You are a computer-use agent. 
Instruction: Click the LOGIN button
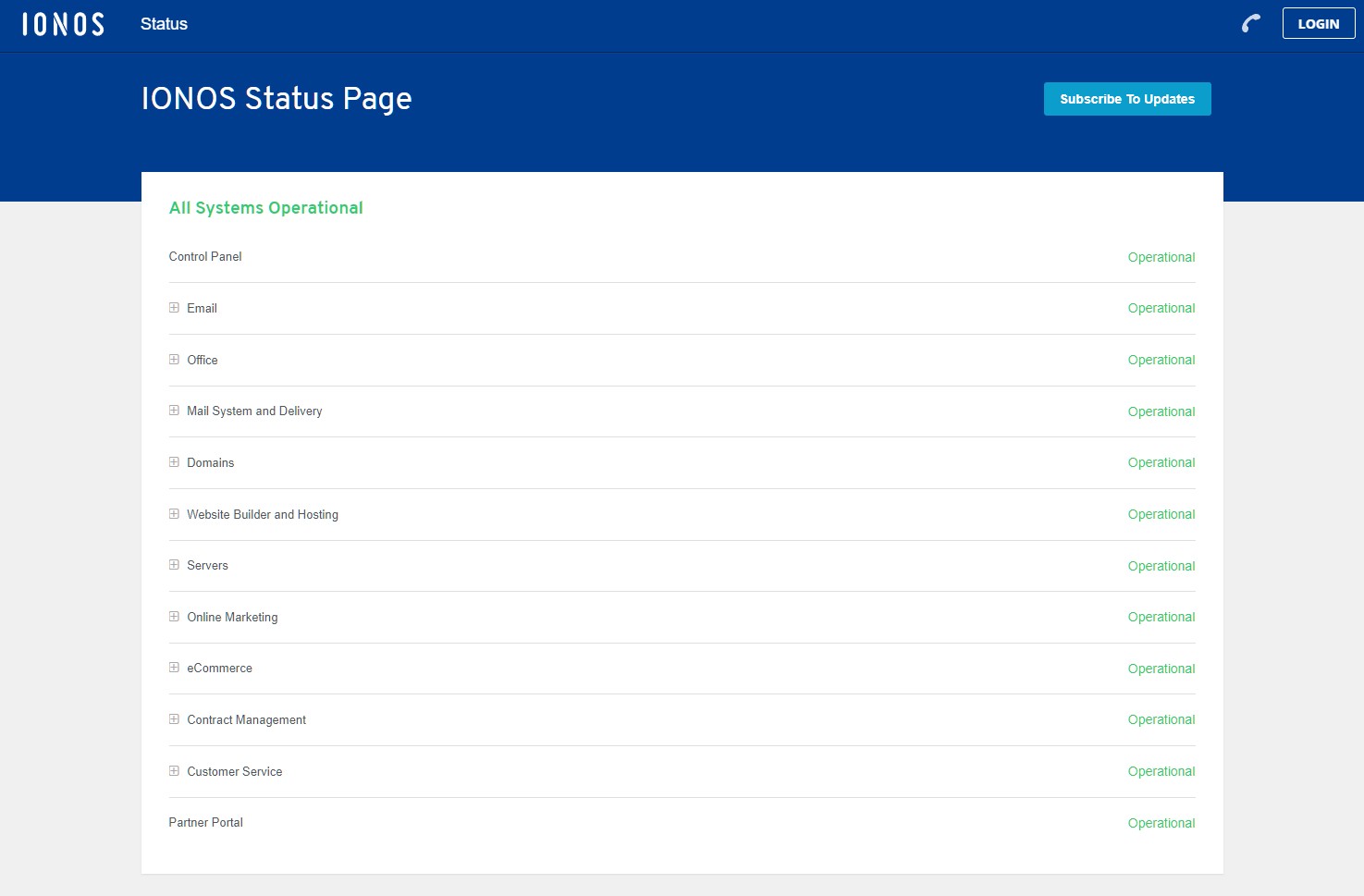(x=1319, y=24)
